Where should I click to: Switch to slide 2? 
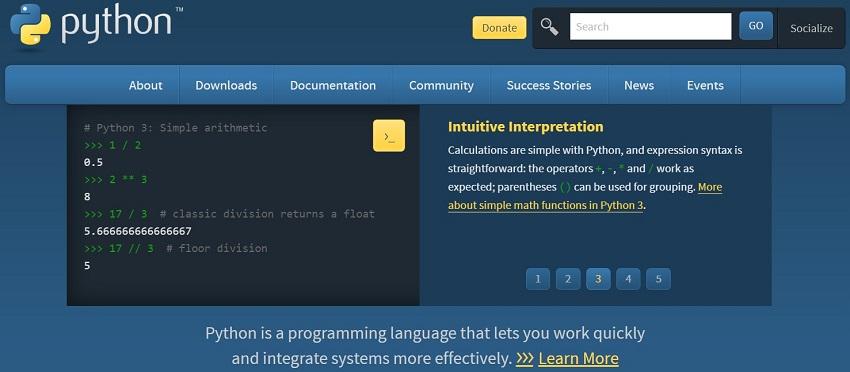point(568,279)
